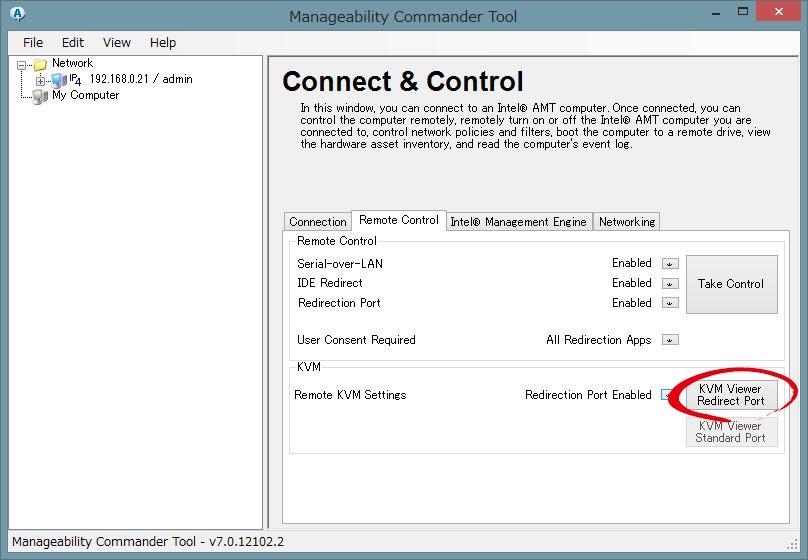The image size is (808, 560).
Task: Minimize the Manageability Commander Tool window
Action: point(715,12)
